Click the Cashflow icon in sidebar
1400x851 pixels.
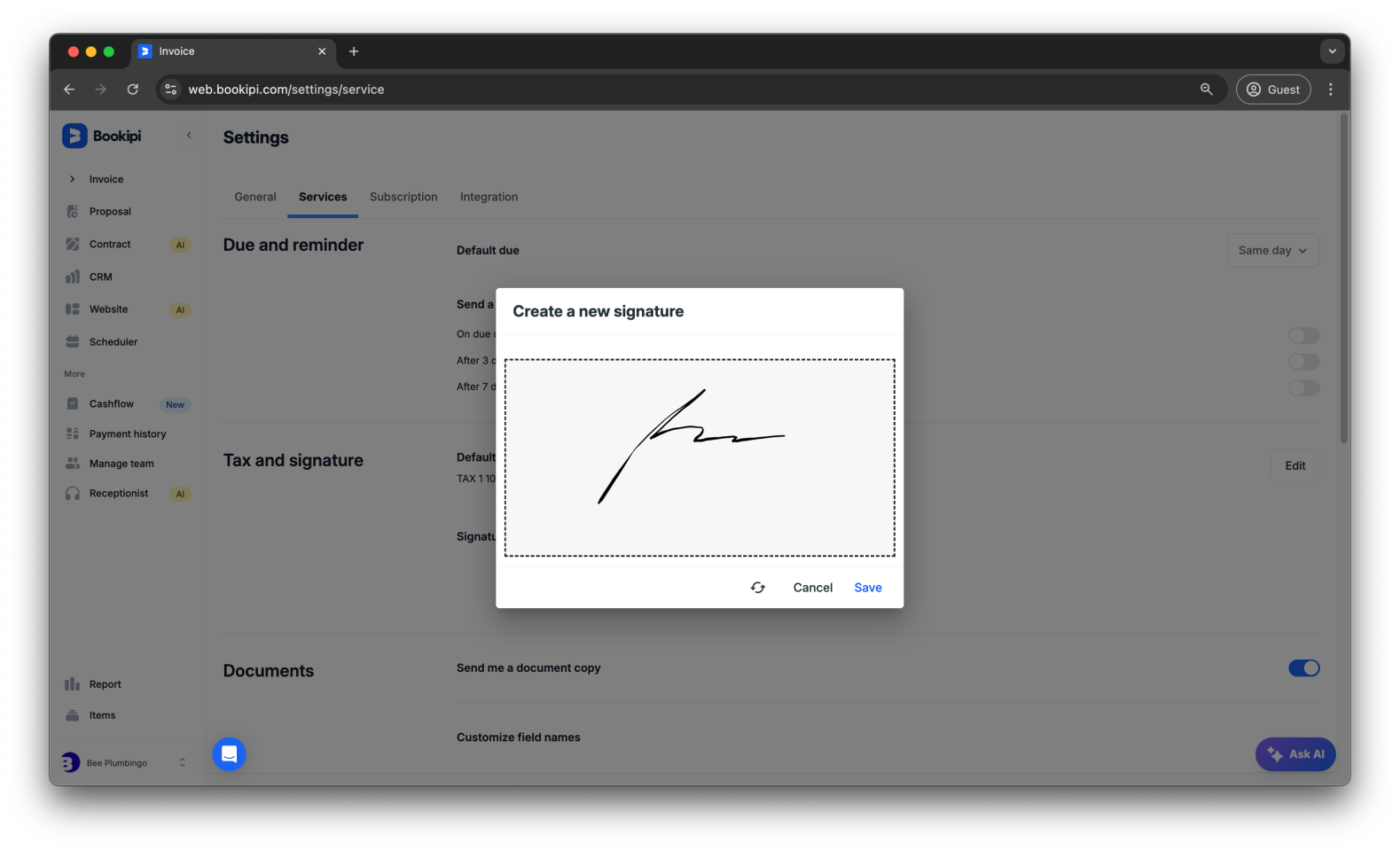pyautogui.click(x=73, y=404)
